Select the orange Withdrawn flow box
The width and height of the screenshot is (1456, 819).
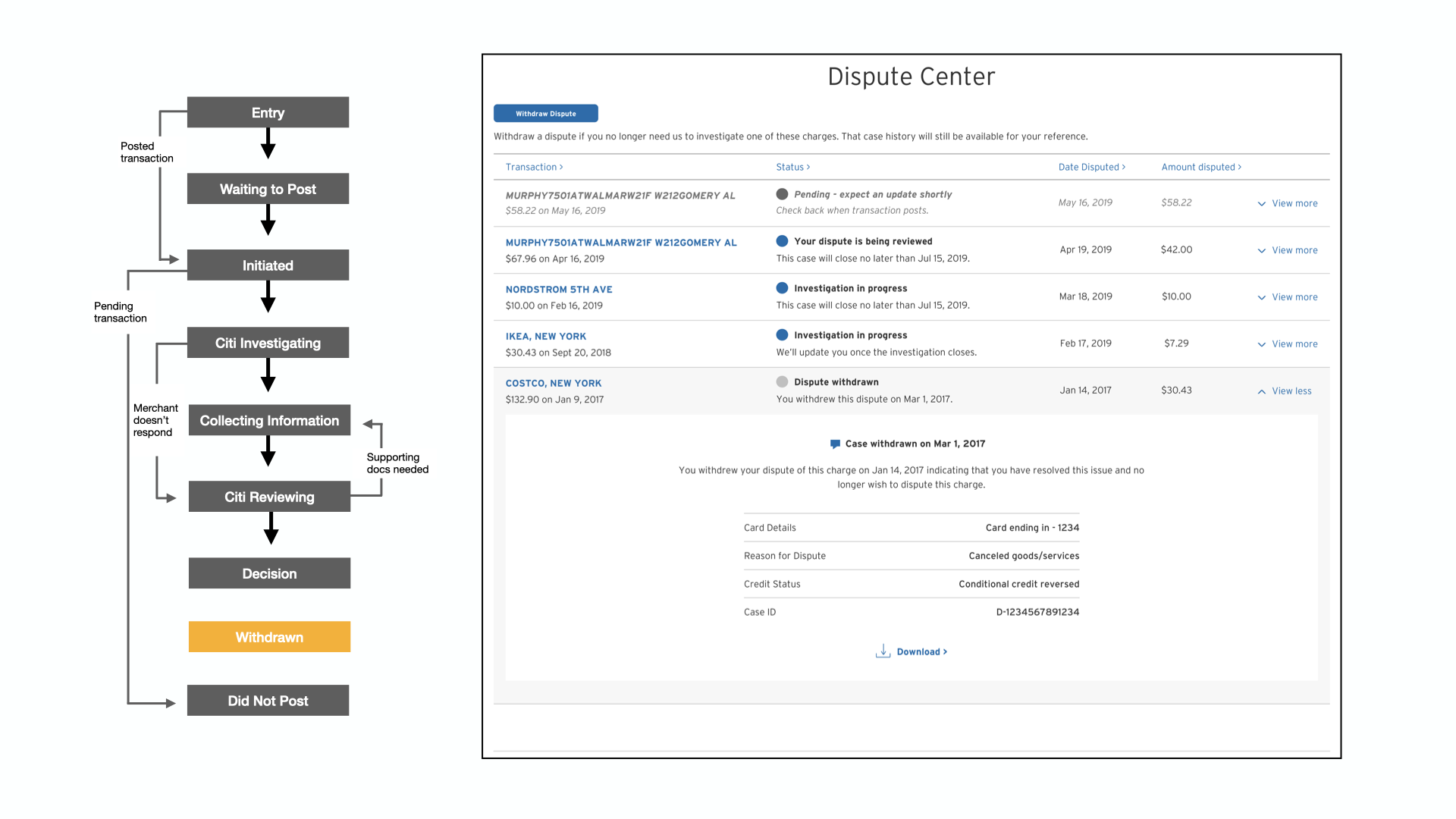pyautogui.click(x=269, y=637)
